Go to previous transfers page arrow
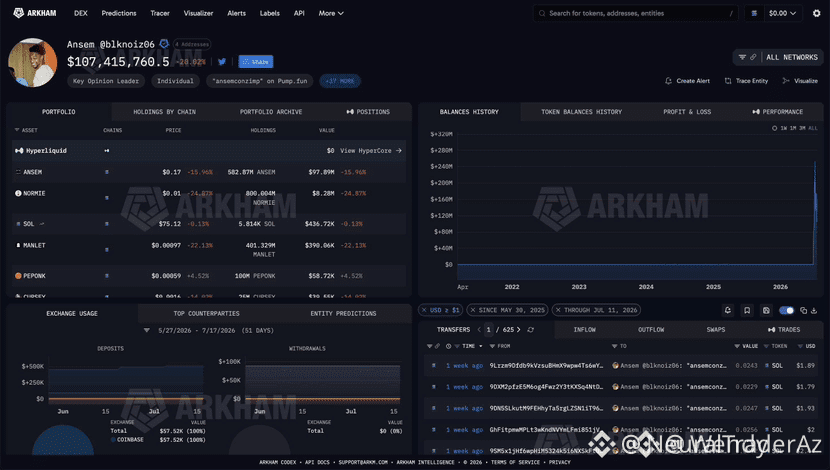 point(479,330)
